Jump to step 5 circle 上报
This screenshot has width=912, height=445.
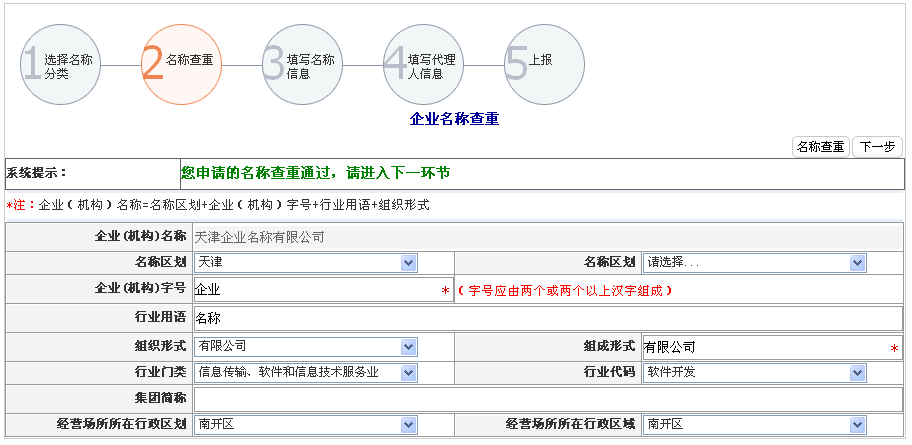[544, 66]
